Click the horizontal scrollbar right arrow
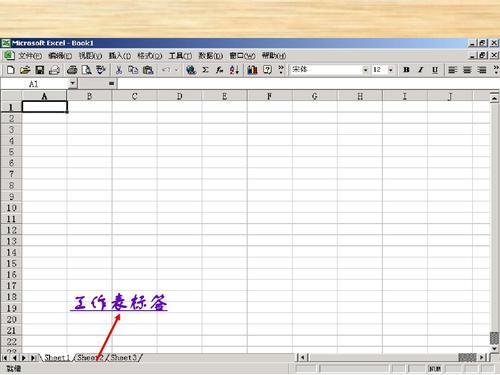This screenshot has height=375, width=500. [x=482, y=358]
